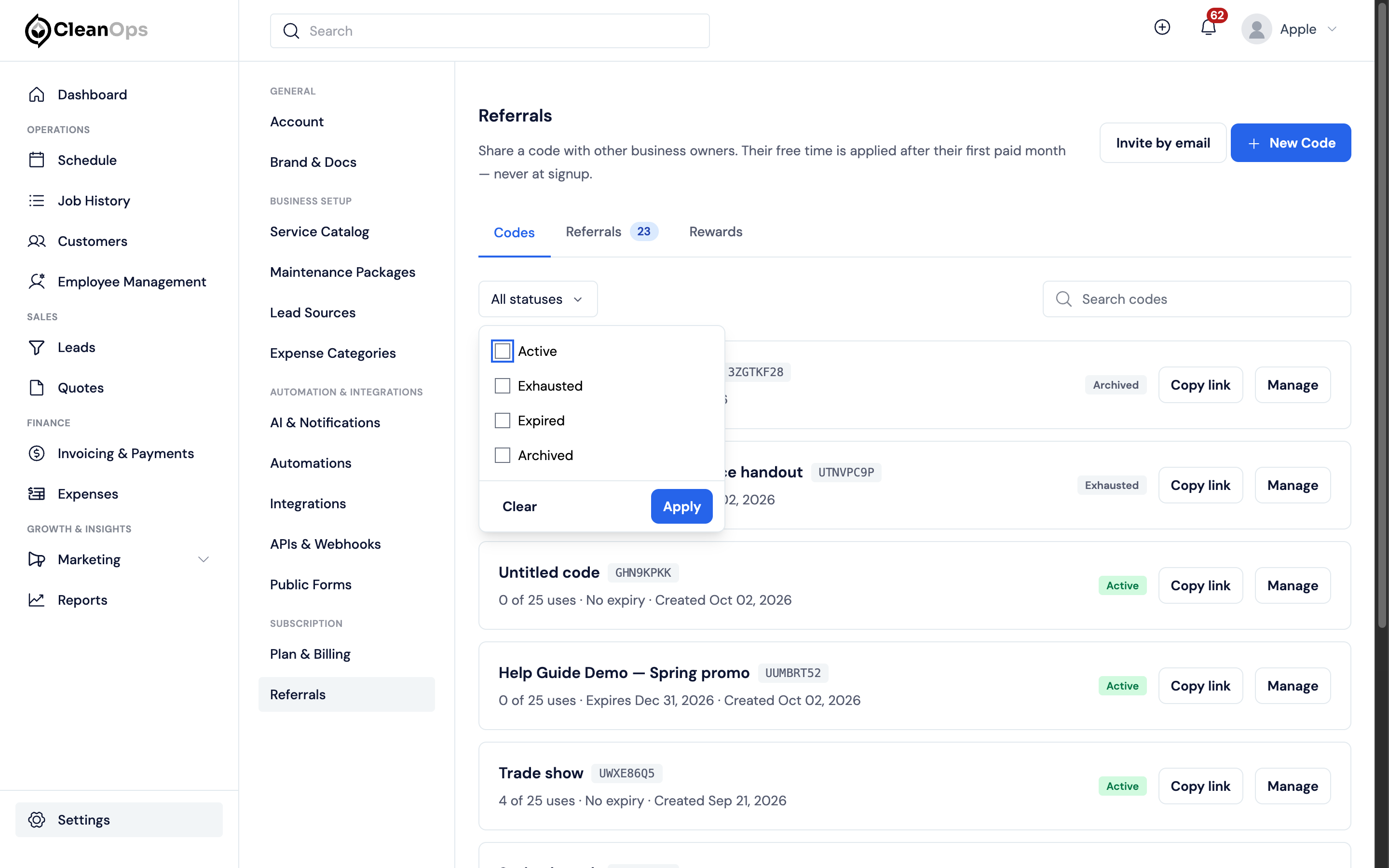Click the Apple user avatar
Viewport: 1389px width, 868px height.
click(x=1256, y=29)
